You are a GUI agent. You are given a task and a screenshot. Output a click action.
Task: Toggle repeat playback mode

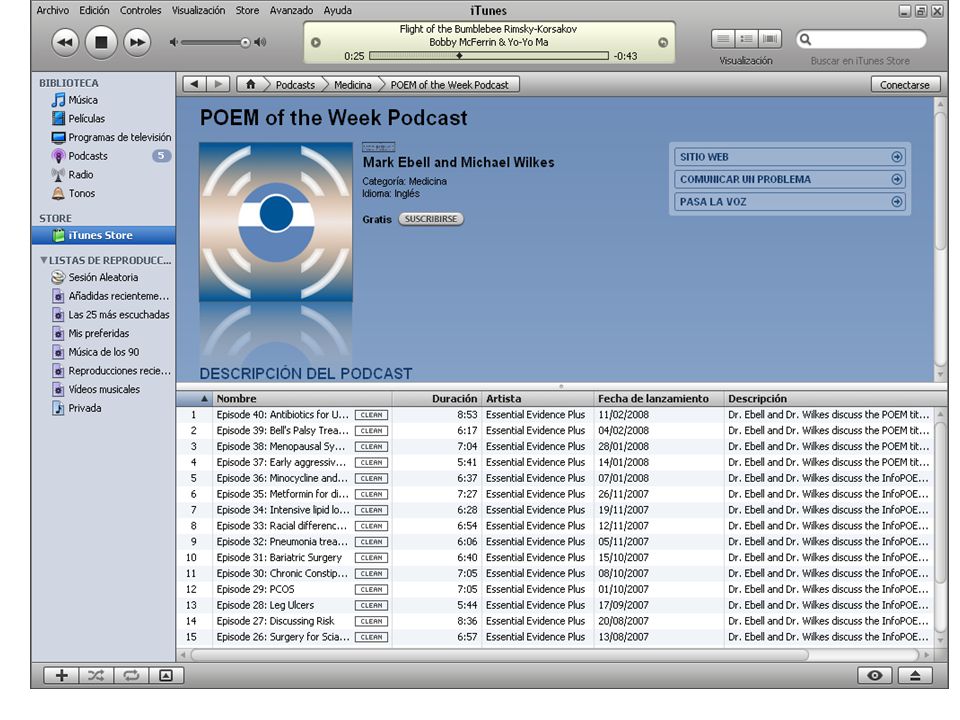(131, 675)
